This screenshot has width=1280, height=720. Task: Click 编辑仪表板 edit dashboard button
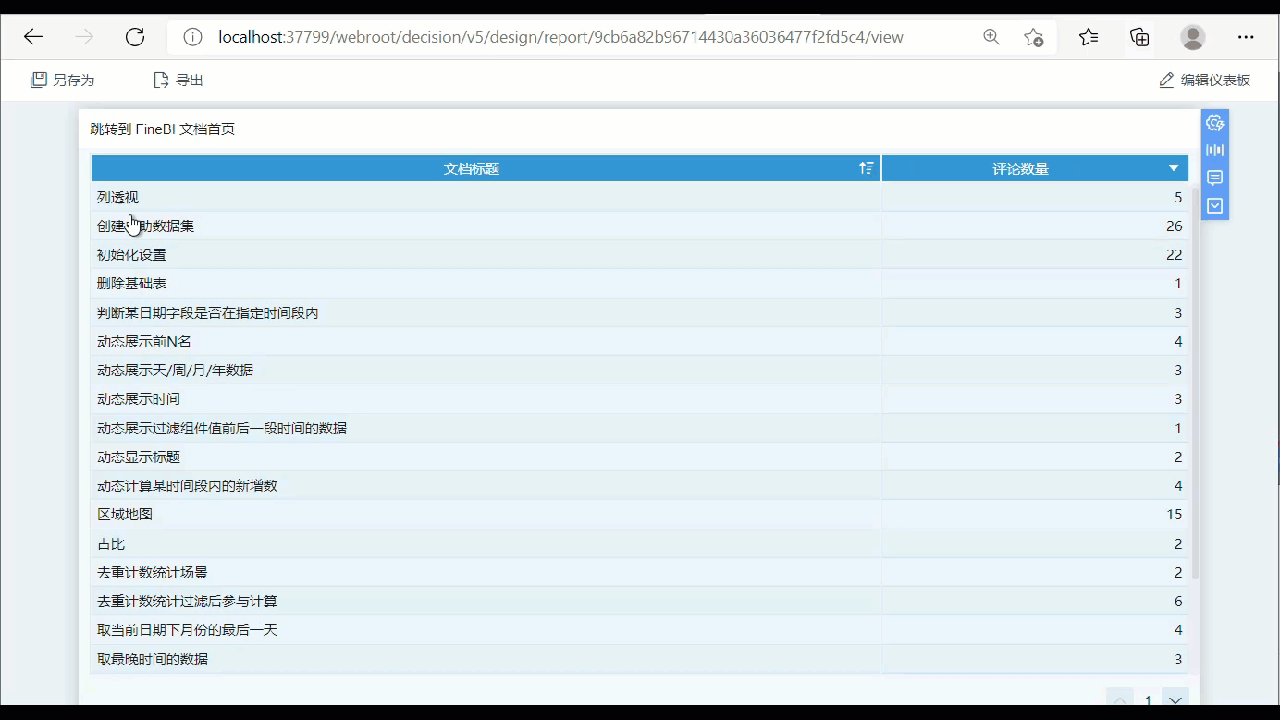click(1205, 80)
